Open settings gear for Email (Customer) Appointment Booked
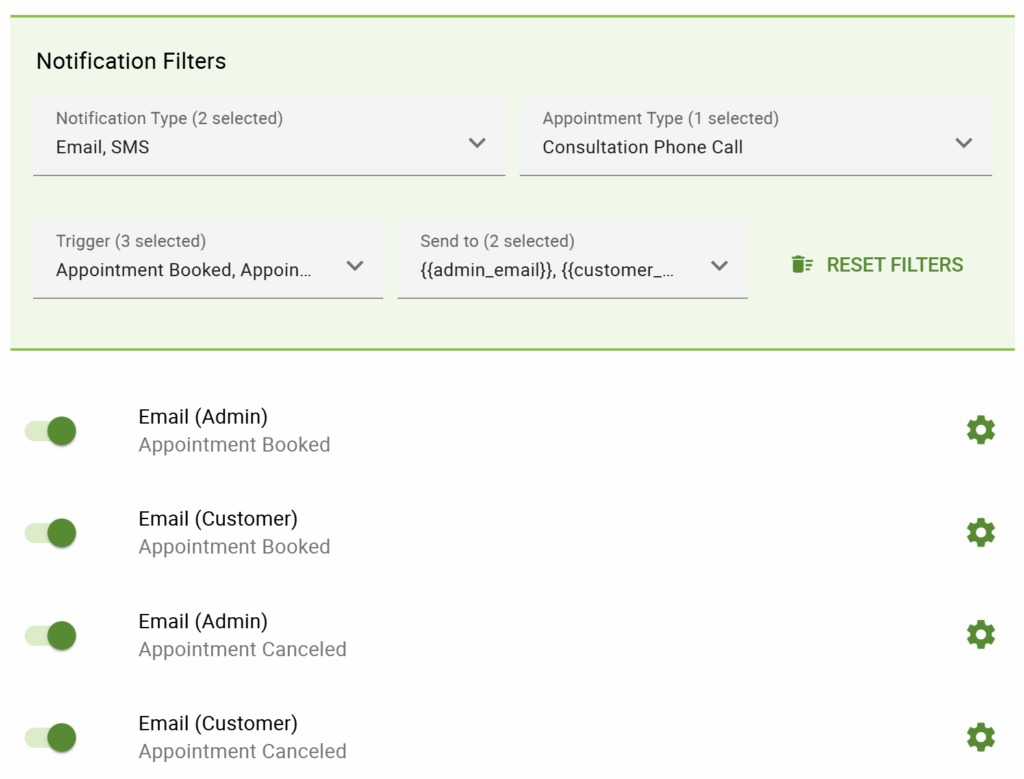This screenshot has height=779, width=1024. 980,531
